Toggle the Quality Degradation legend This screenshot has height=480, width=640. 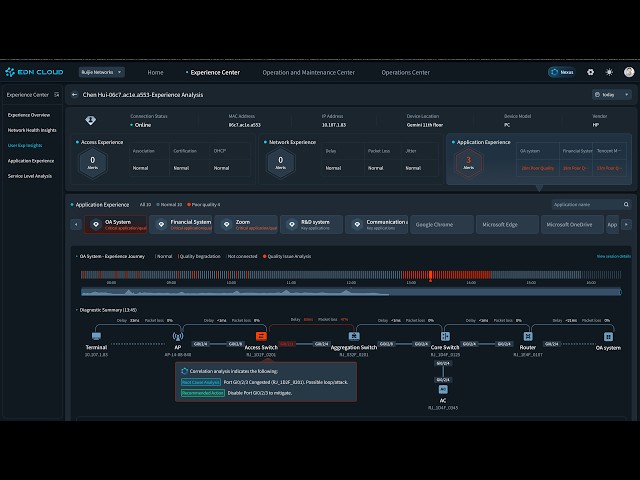199,256
